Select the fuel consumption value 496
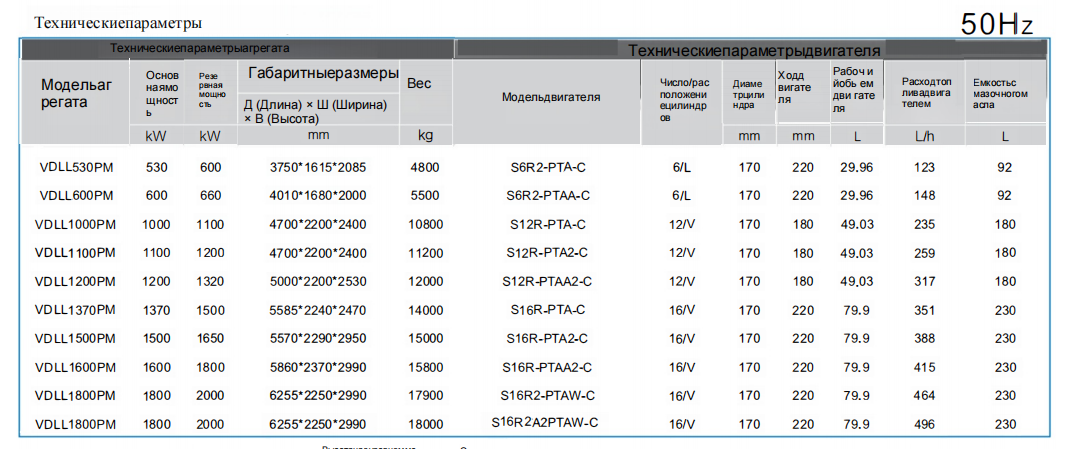Image resolution: width=1065 pixels, height=449 pixels. click(923, 424)
